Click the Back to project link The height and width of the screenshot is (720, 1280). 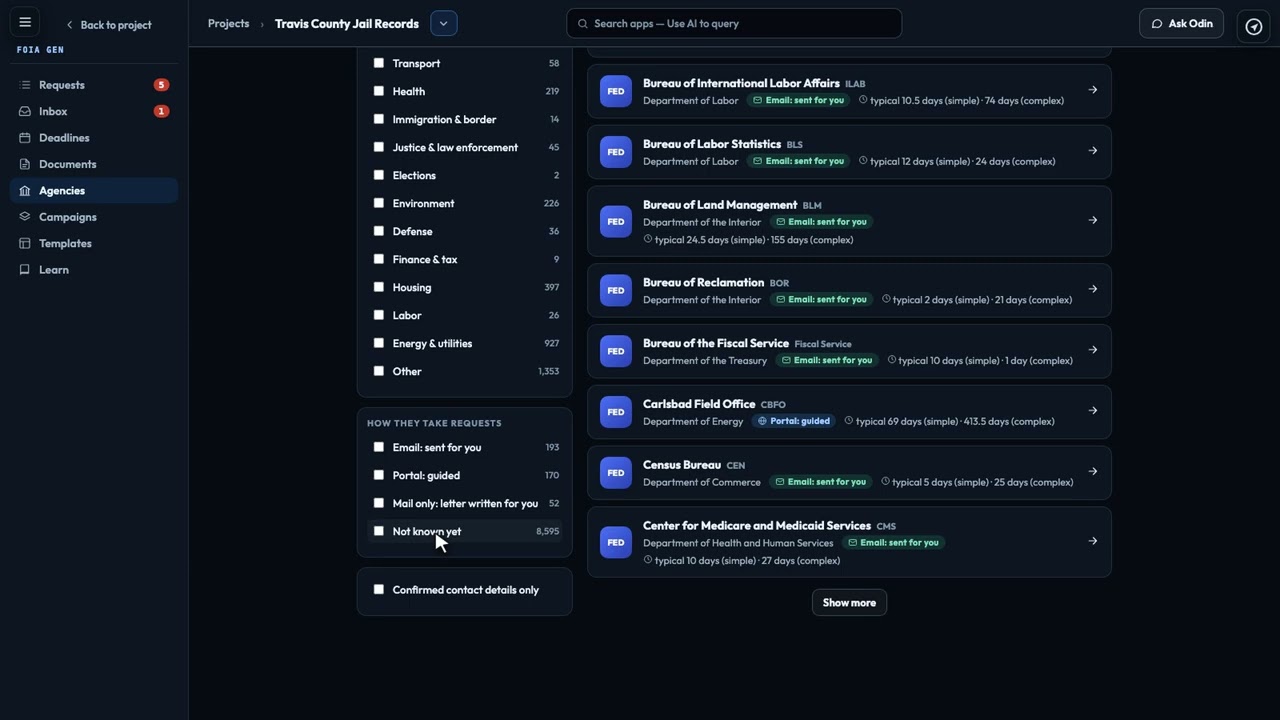click(108, 25)
